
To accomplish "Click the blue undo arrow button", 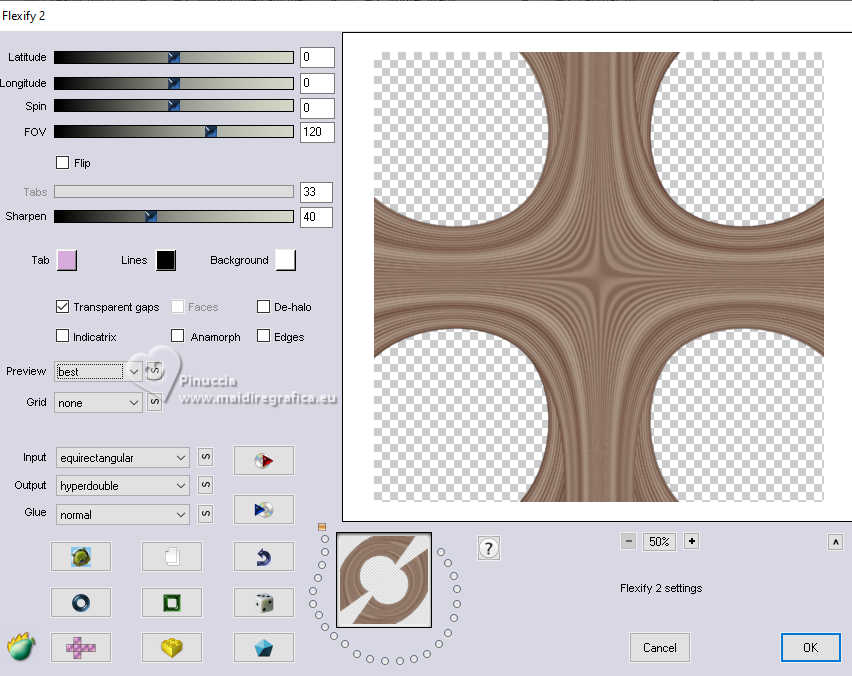I will (x=264, y=556).
